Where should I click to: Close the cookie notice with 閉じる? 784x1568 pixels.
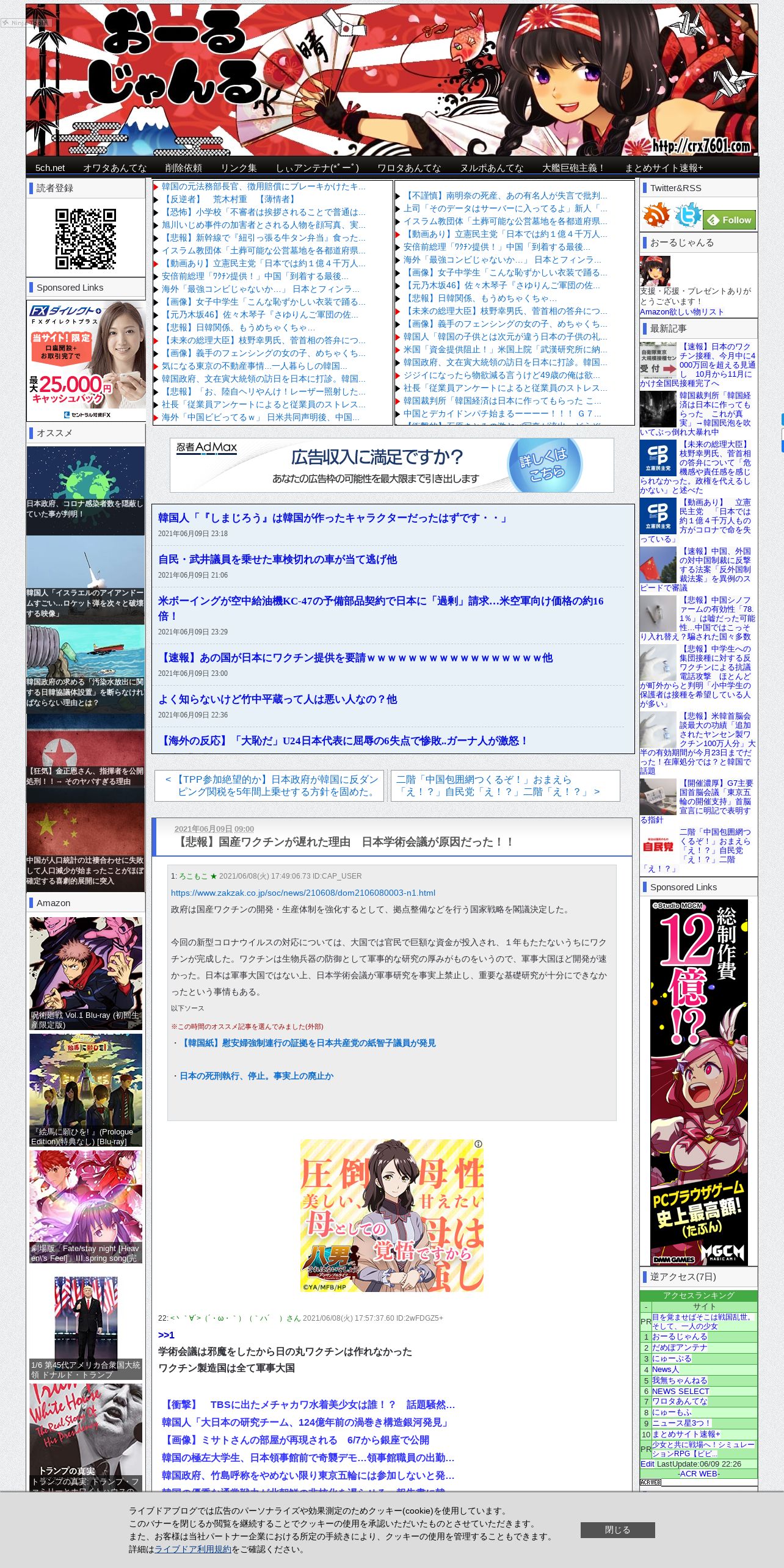point(617,1530)
